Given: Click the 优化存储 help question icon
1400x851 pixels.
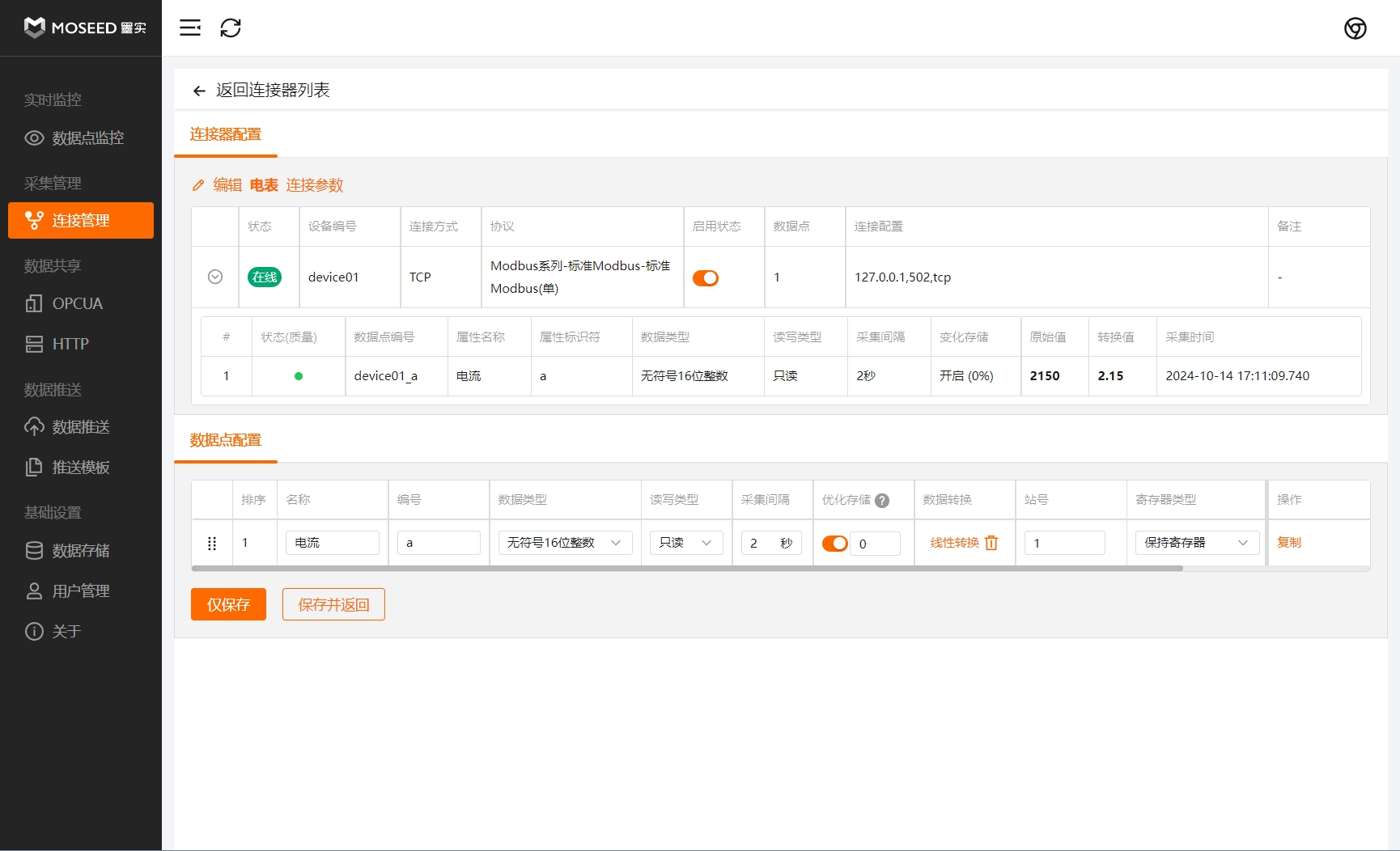Looking at the screenshot, I should click(882, 501).
